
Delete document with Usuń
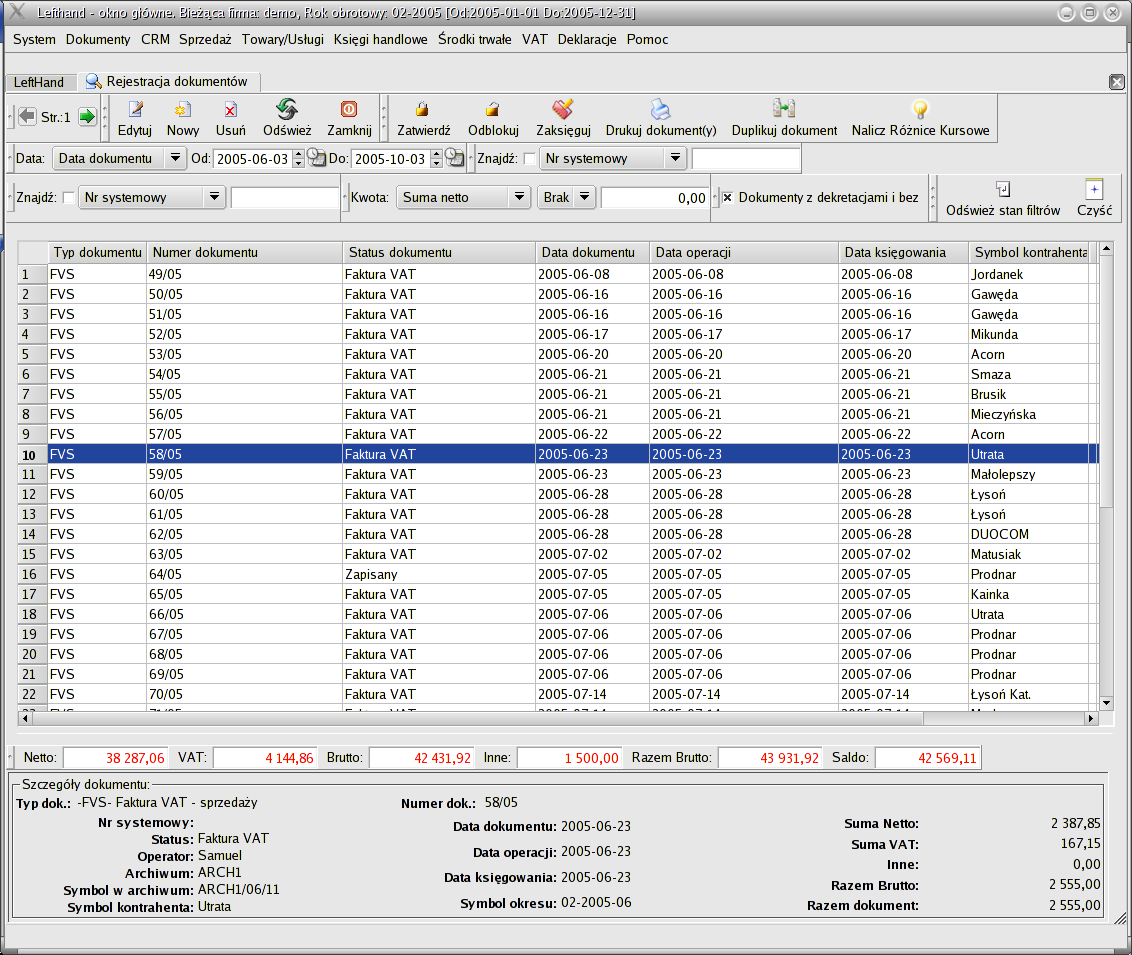tap(230, 119)
